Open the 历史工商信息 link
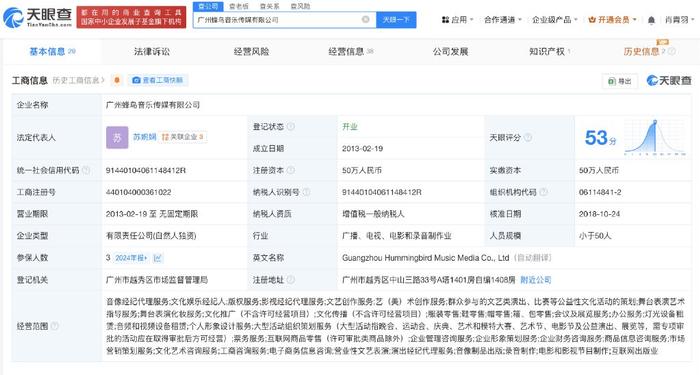The width and height of the screenshot is (700, 375). 78,80
